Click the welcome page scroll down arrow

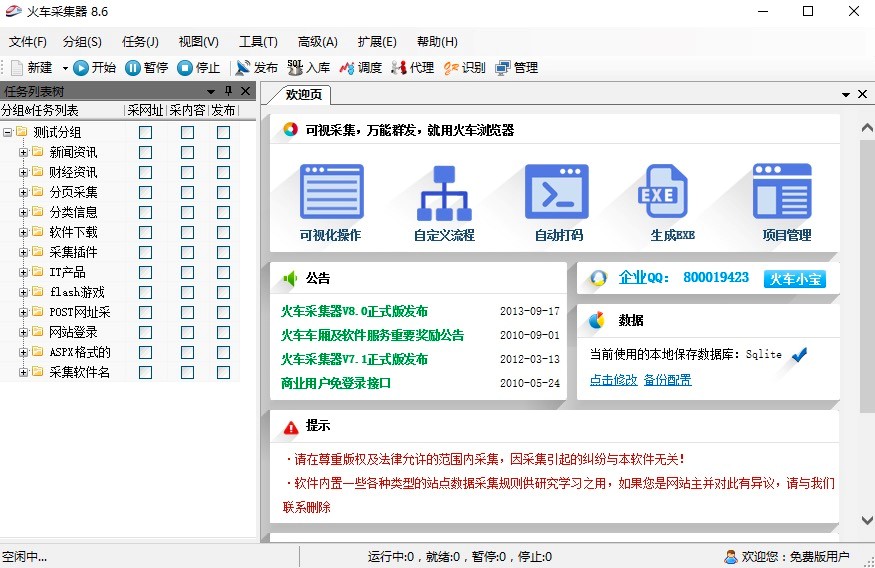click(867, 520)
